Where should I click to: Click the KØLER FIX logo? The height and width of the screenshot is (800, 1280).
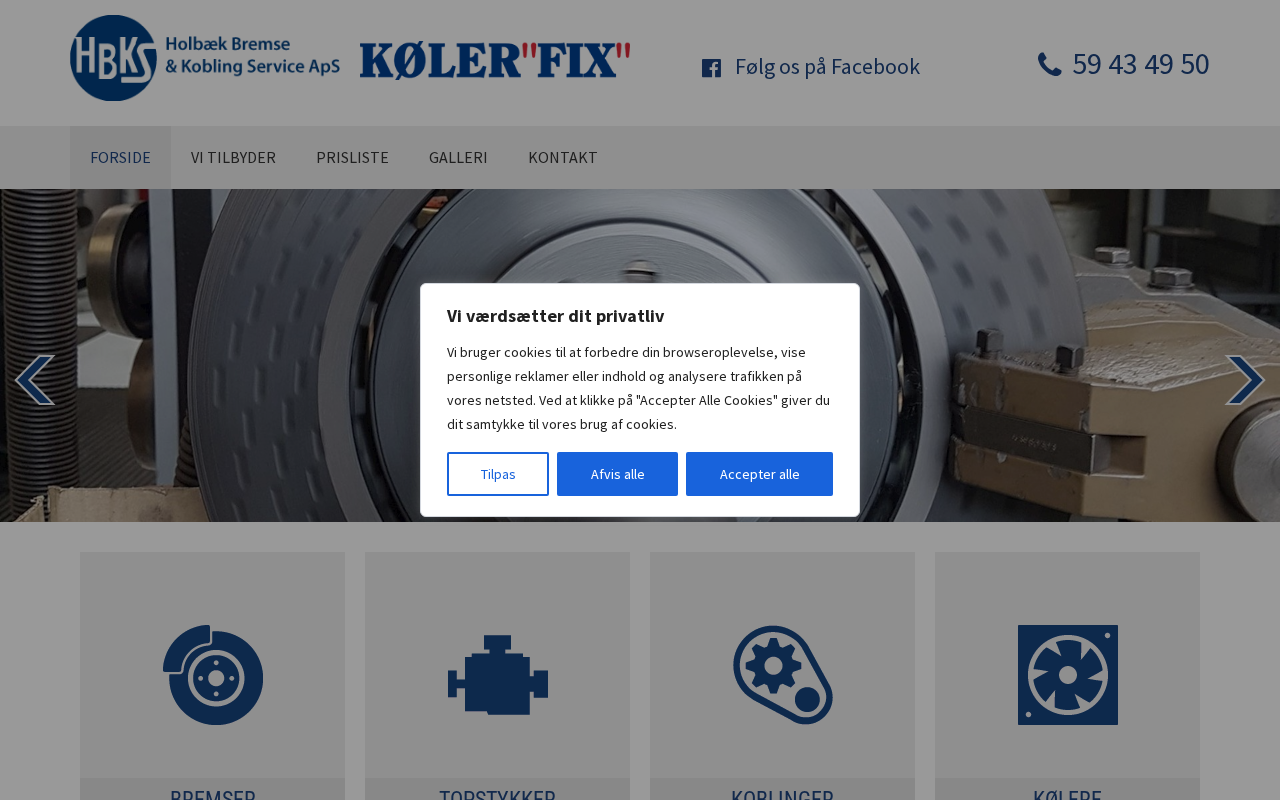point(495,61)
